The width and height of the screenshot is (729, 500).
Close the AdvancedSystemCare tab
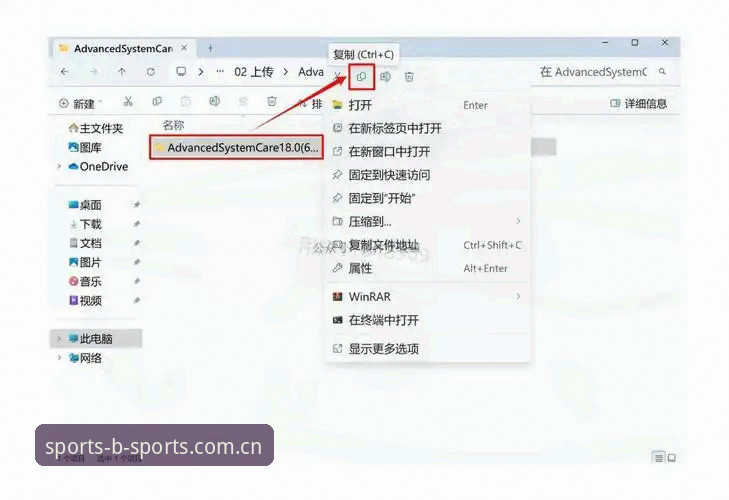point(184,48)
